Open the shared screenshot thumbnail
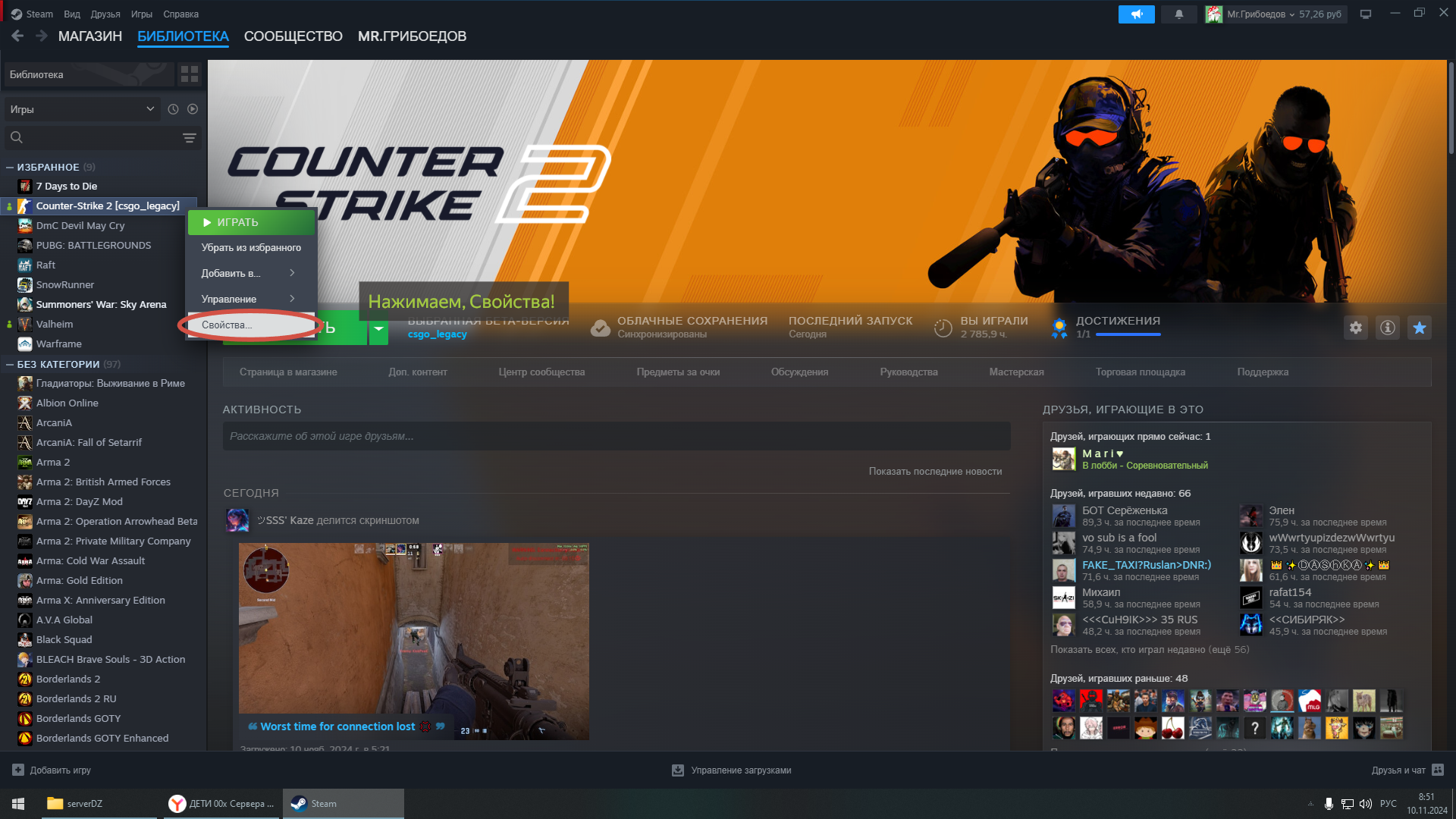Viewport: 1456px width, 819px height. tap(414, 642)
